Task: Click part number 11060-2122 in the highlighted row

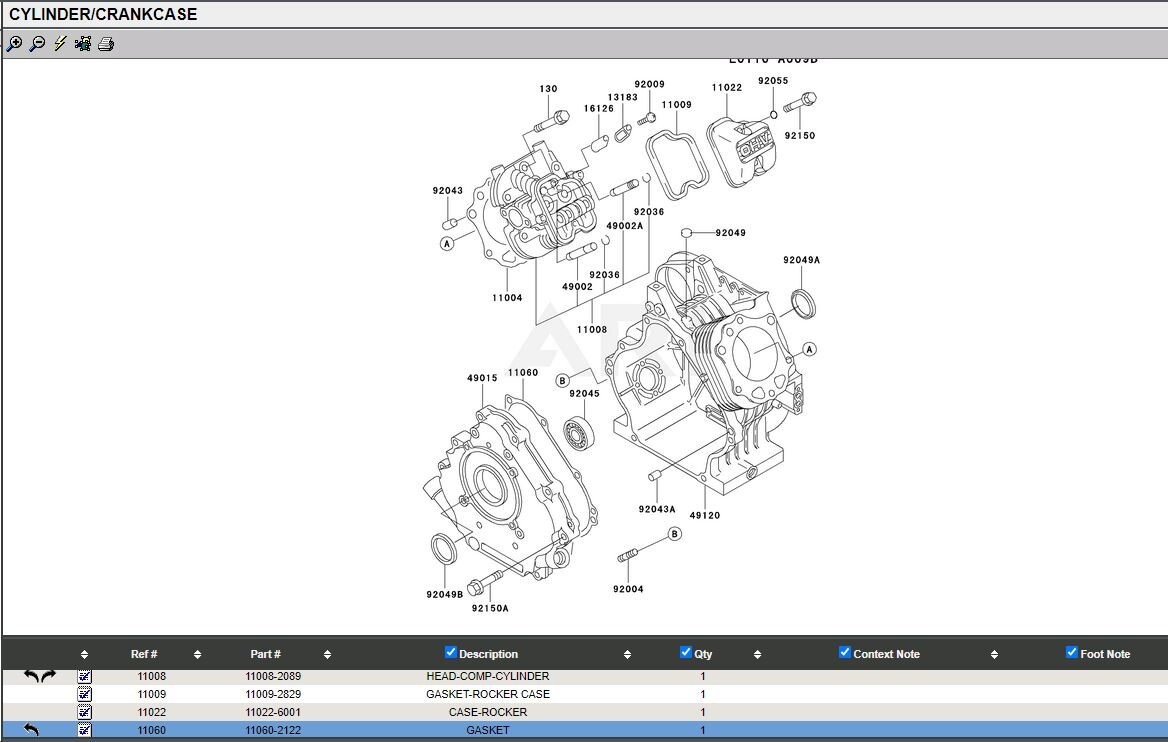Action: tap(272, 730)
